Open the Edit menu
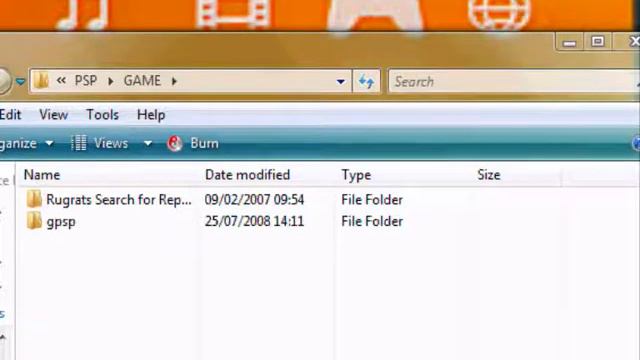This screenshot has height=360, width=640. (11, 115)
